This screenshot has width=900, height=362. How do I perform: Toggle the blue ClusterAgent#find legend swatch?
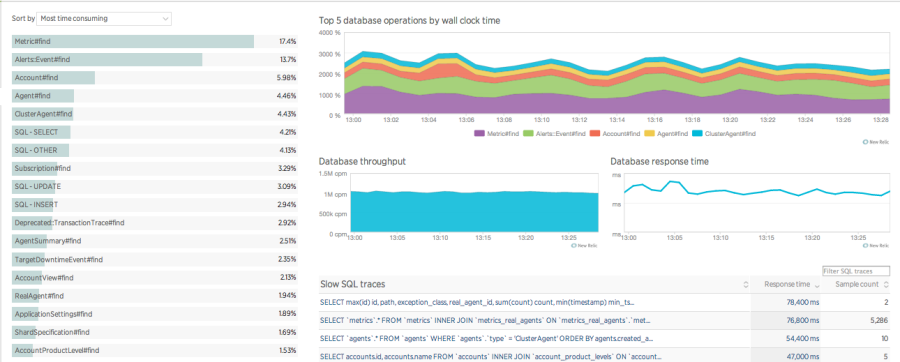[697, 134]
